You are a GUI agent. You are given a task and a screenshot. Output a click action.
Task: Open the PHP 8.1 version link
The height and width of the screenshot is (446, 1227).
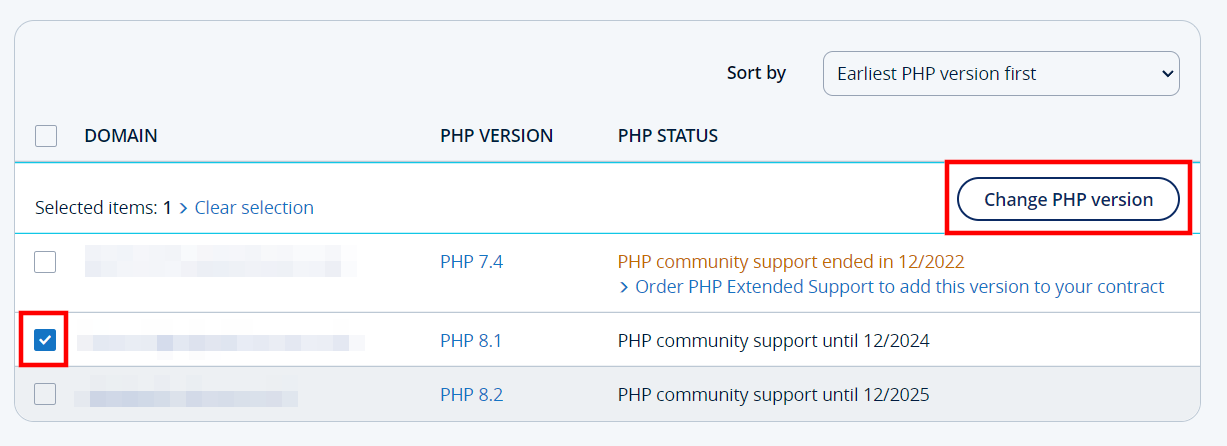coord(471,341)
